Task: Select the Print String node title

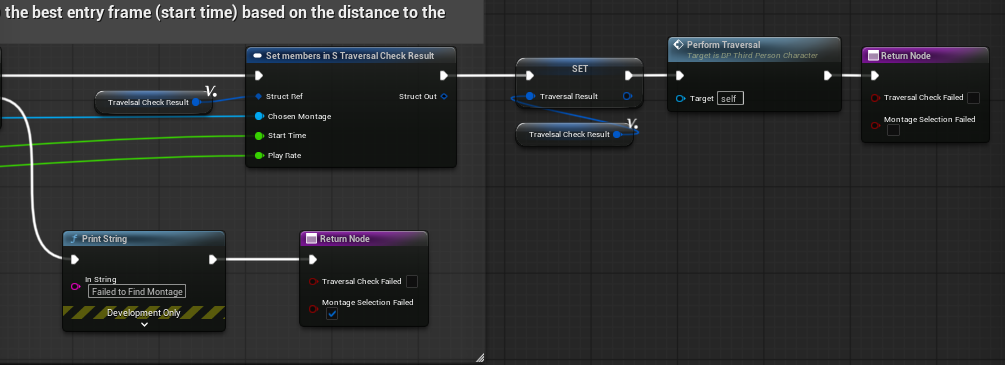Action: tap(104, 239)
